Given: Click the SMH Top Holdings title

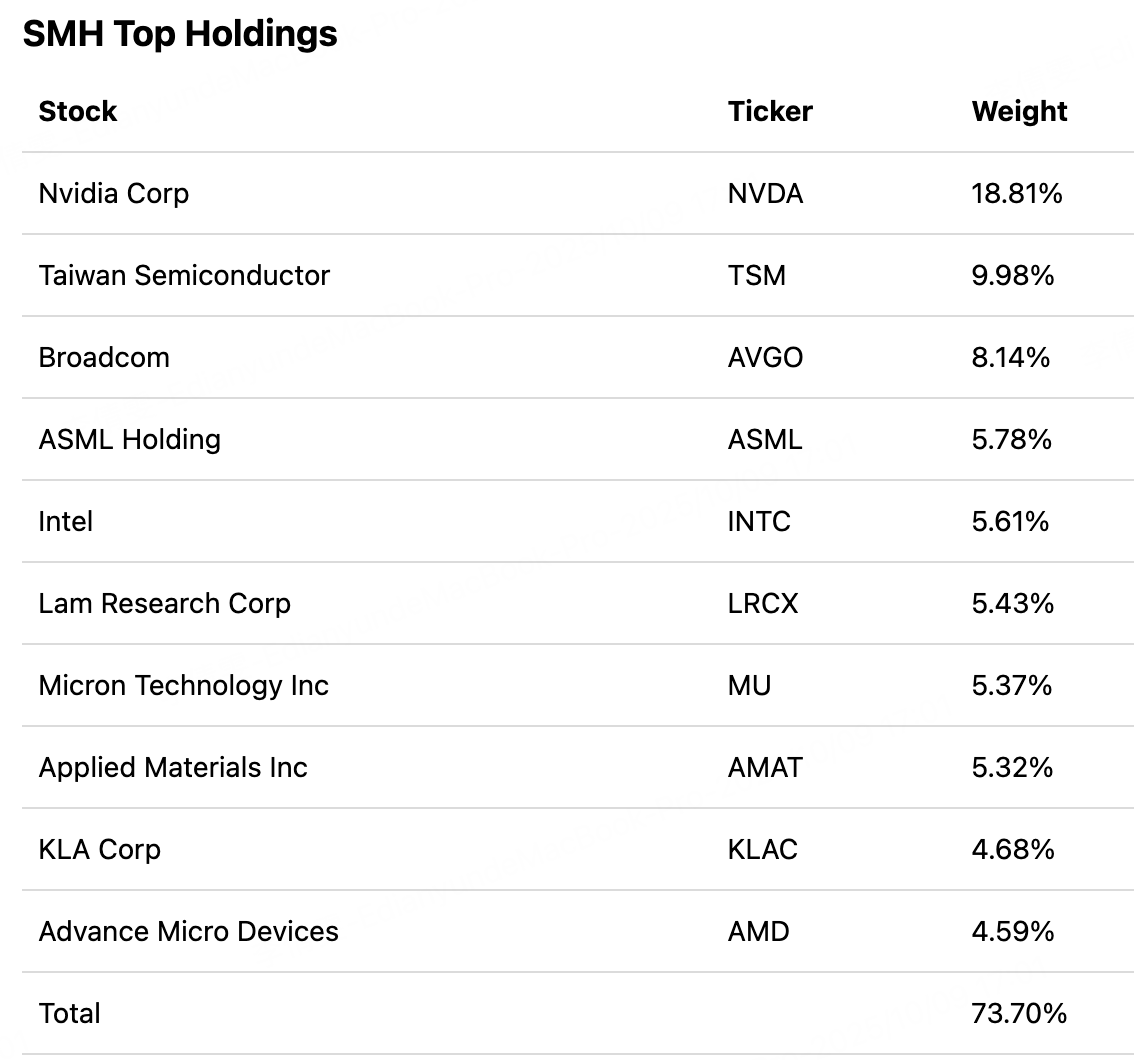Looking at the screenshot, I should 180,34.
